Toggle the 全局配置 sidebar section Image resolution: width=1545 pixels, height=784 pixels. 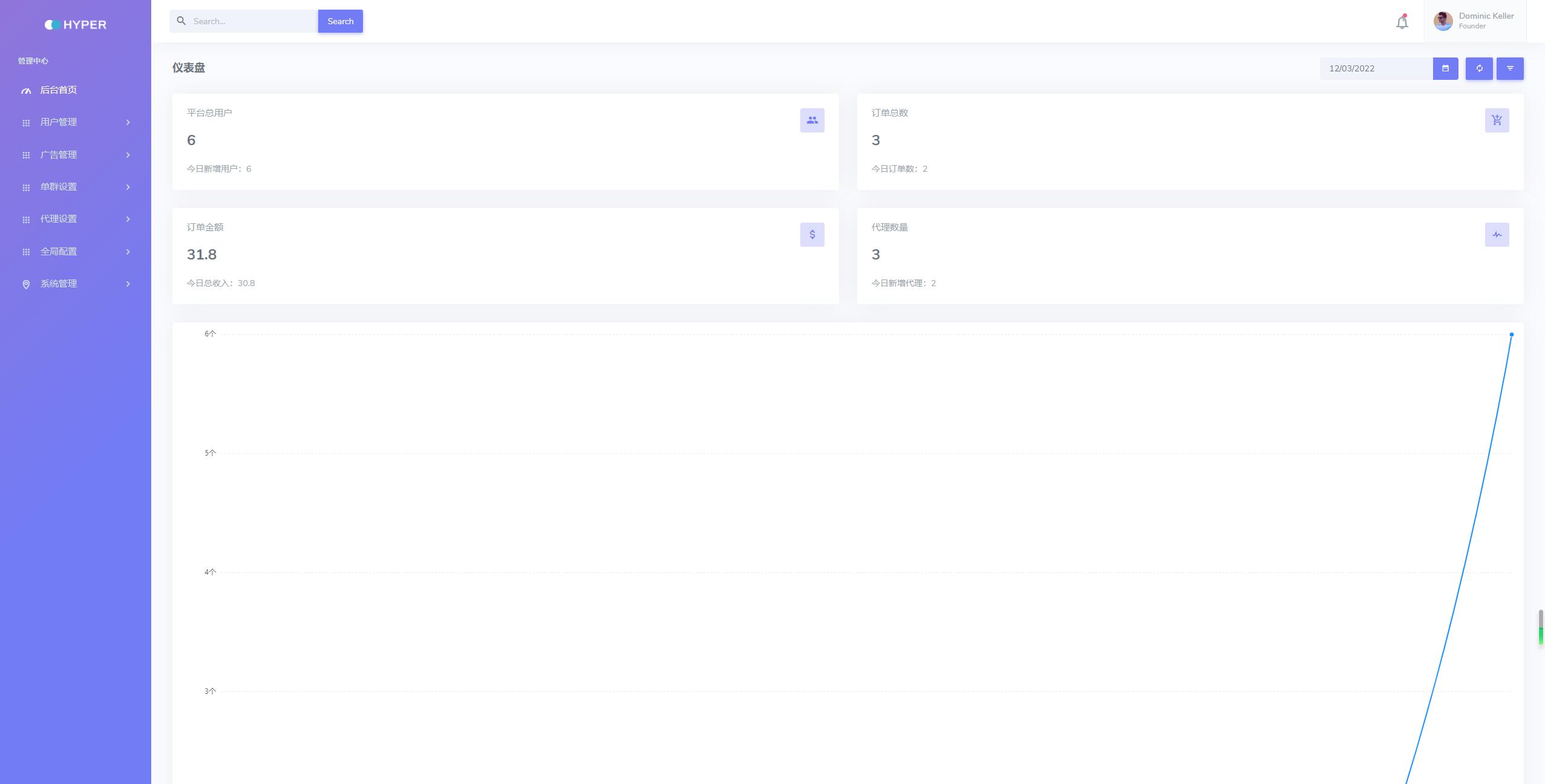click(75, 251)
